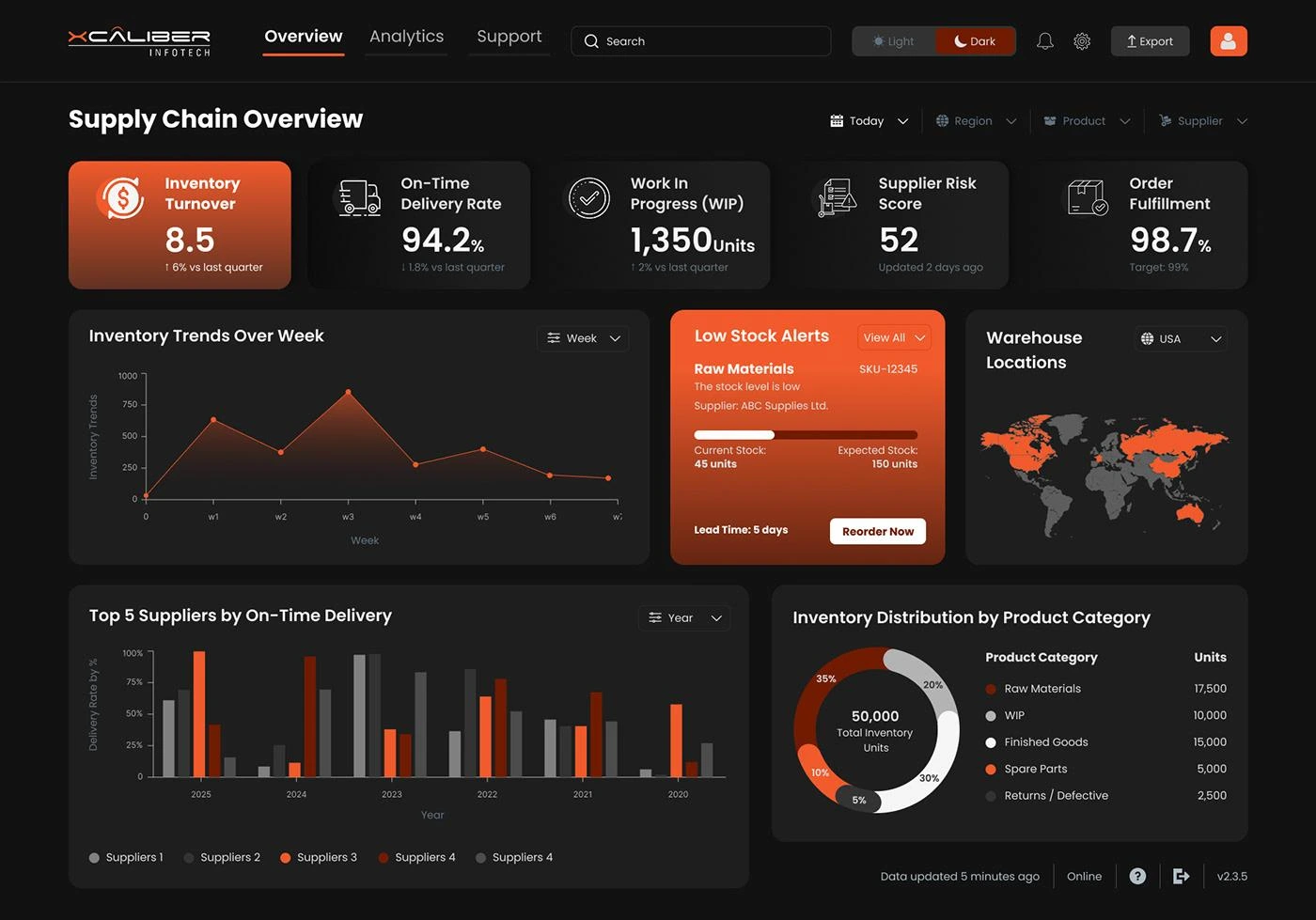Click the help question mark icon
1316x920 pixels.
(x=1137, y=876)
